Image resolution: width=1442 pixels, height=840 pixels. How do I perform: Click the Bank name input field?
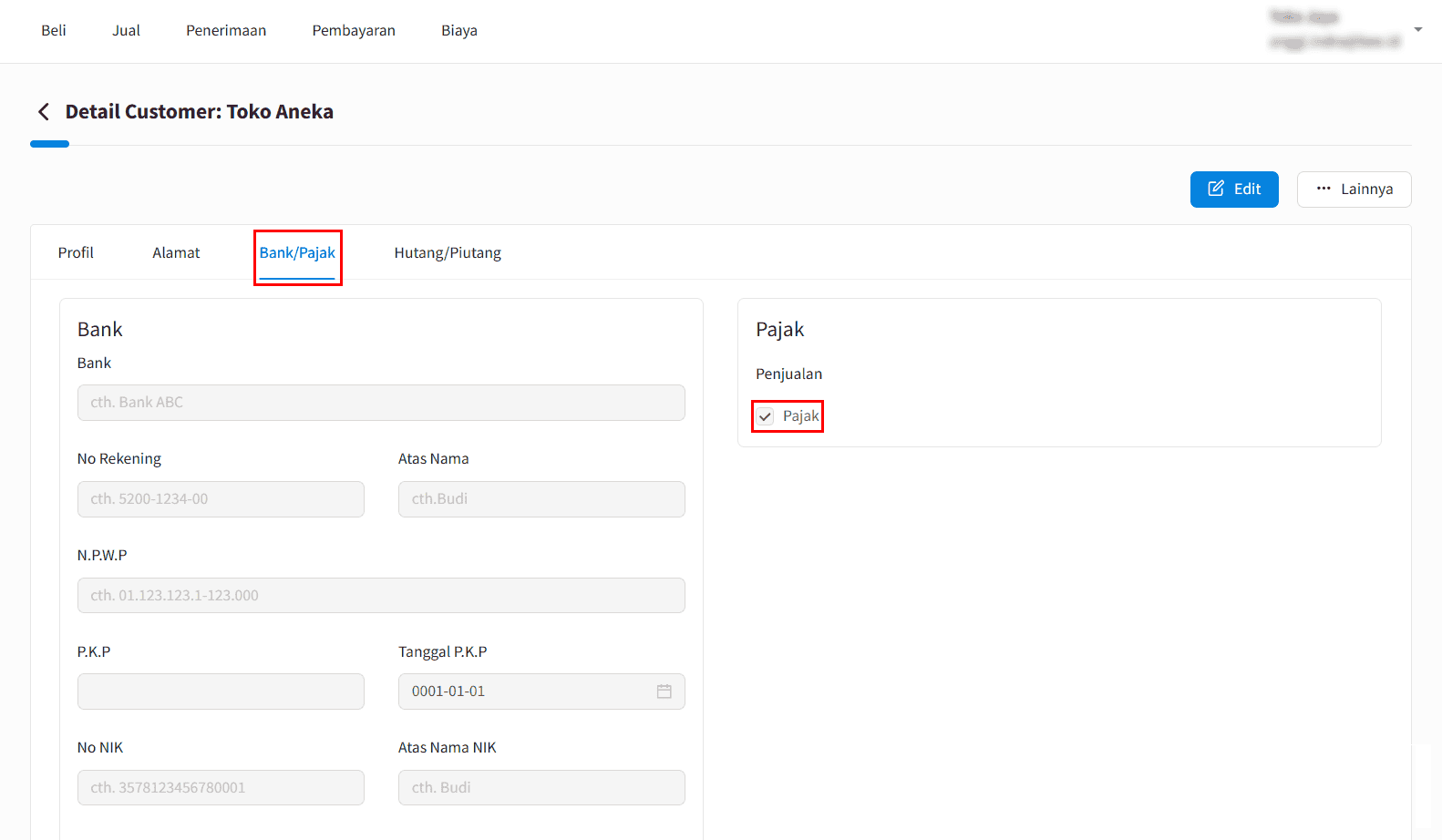(x=381, y=403)
